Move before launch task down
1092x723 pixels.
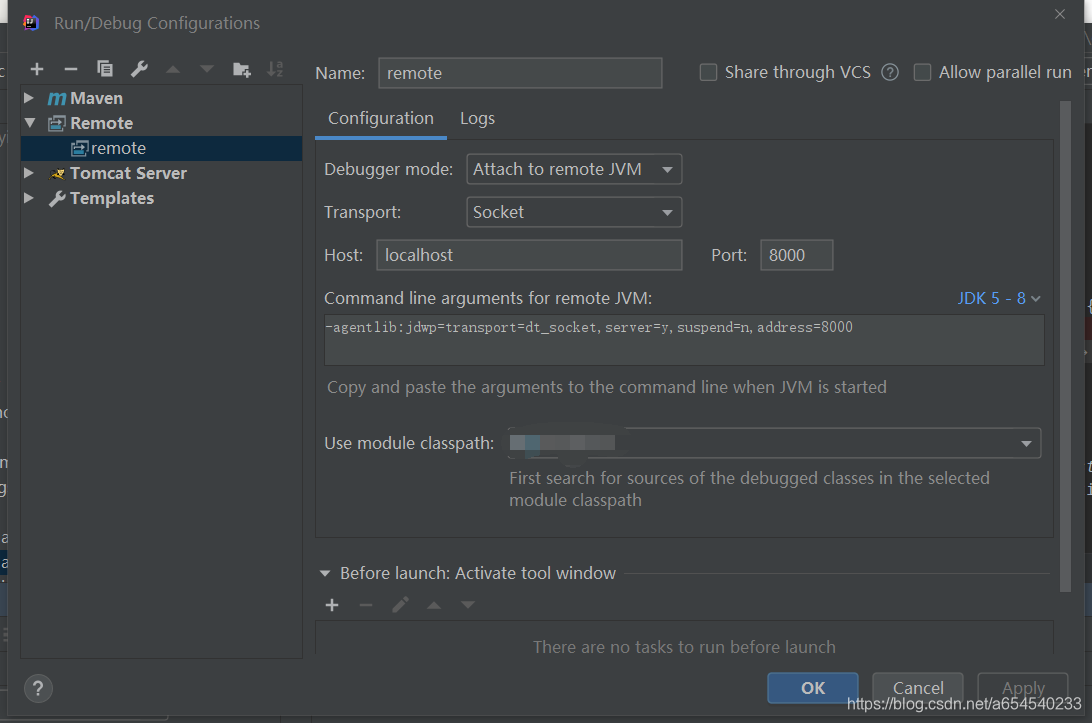point(467,605)
